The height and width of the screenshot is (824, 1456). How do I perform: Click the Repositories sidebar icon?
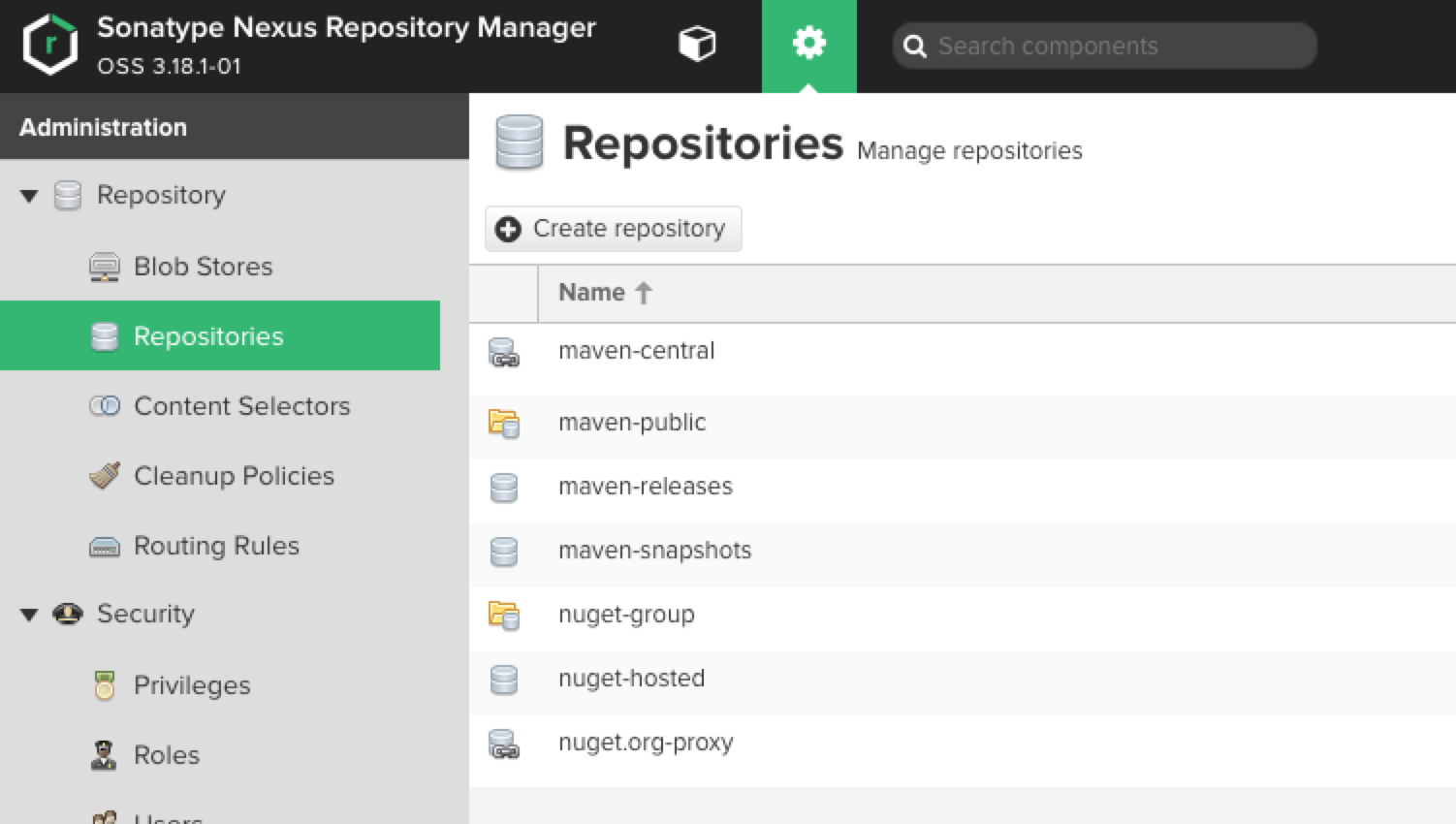coord(105,336)
